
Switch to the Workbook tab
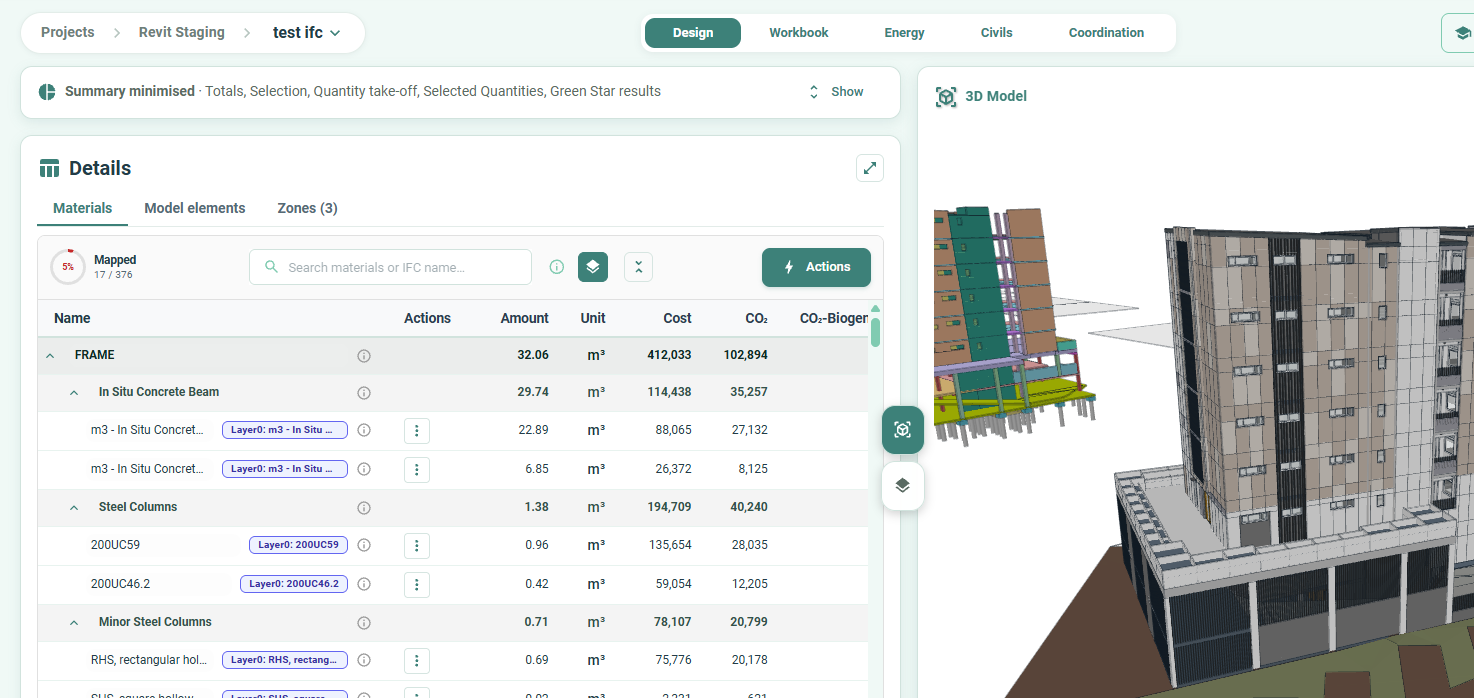click(x=799, y=33)
